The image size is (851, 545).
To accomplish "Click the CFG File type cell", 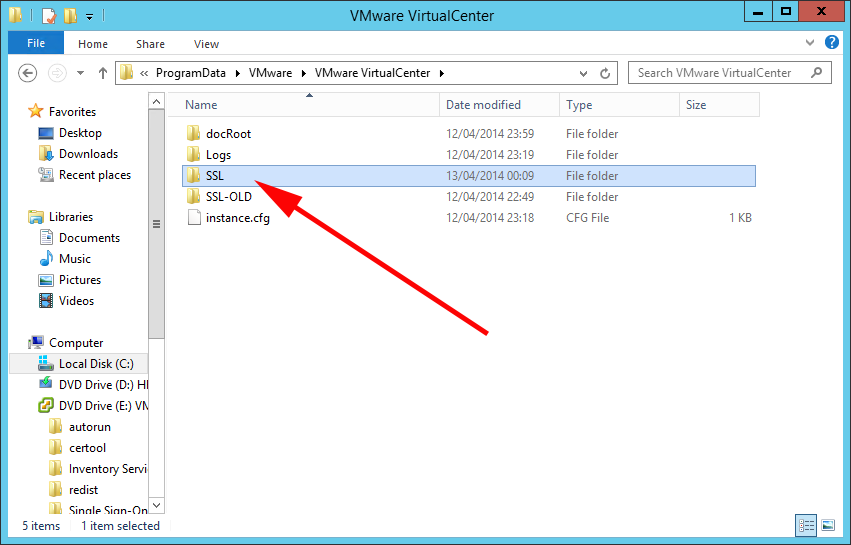I will click(x=587, y=218).
